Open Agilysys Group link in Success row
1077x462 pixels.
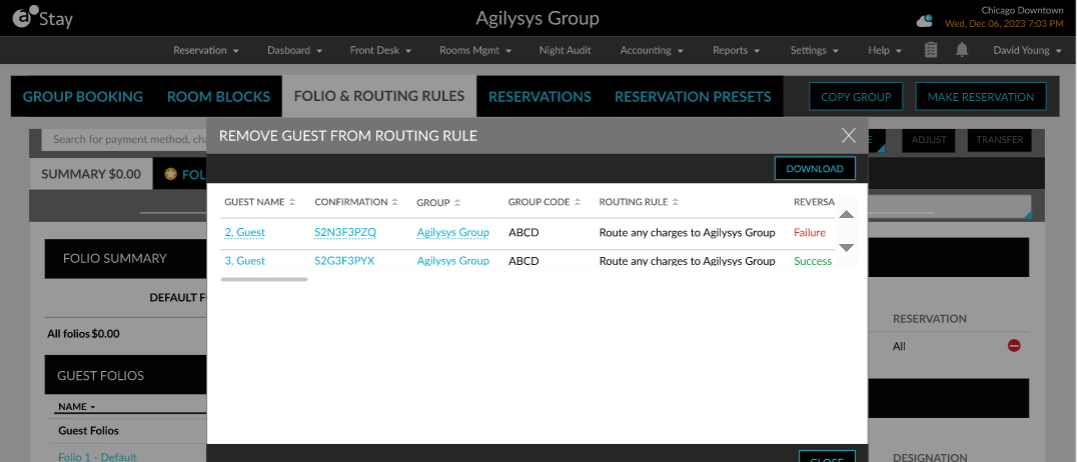point(453,261)
